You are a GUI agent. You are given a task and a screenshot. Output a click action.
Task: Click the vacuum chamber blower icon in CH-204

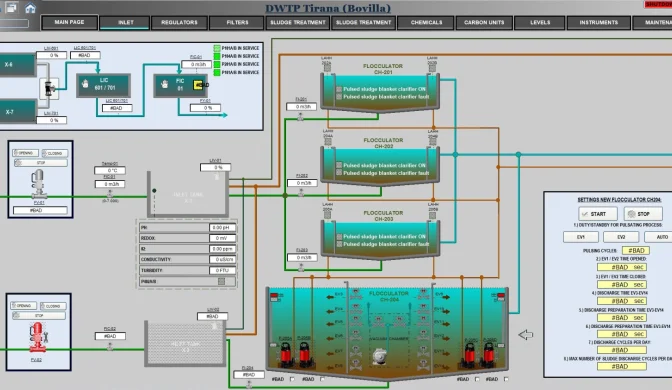[x=379, y=357]
